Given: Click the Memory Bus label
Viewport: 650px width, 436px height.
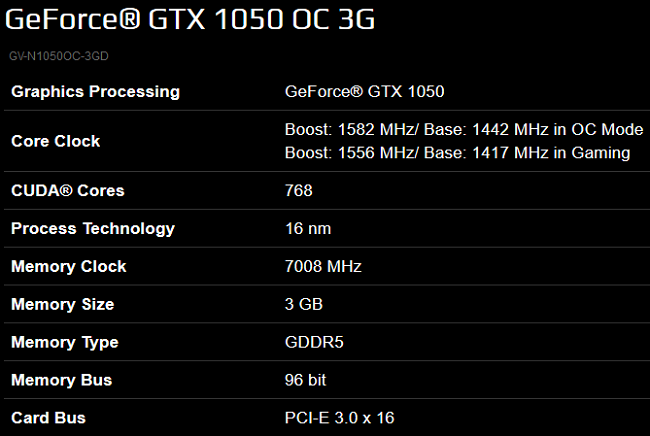Looking at the screenshot, I should coord(61,380).
